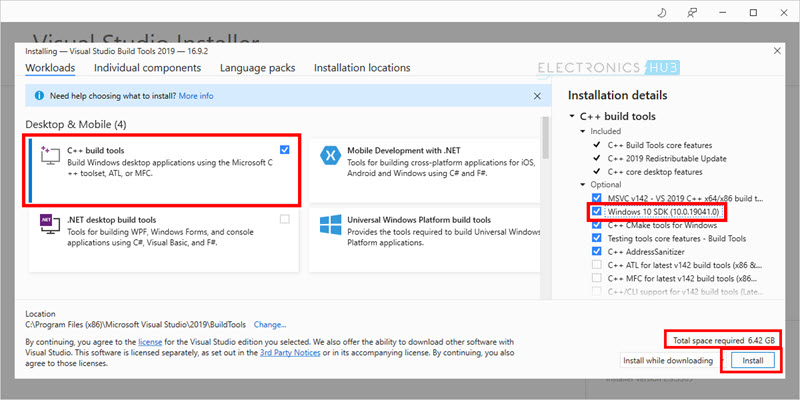
Task: Collapse the Optional components section
Action: point(583,185)
